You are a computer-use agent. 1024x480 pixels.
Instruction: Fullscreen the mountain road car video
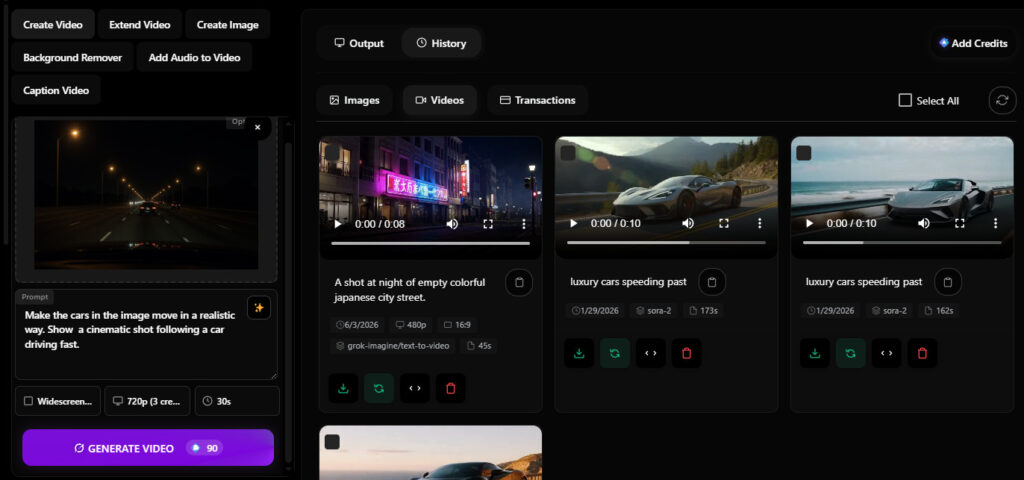pos(724,223)
